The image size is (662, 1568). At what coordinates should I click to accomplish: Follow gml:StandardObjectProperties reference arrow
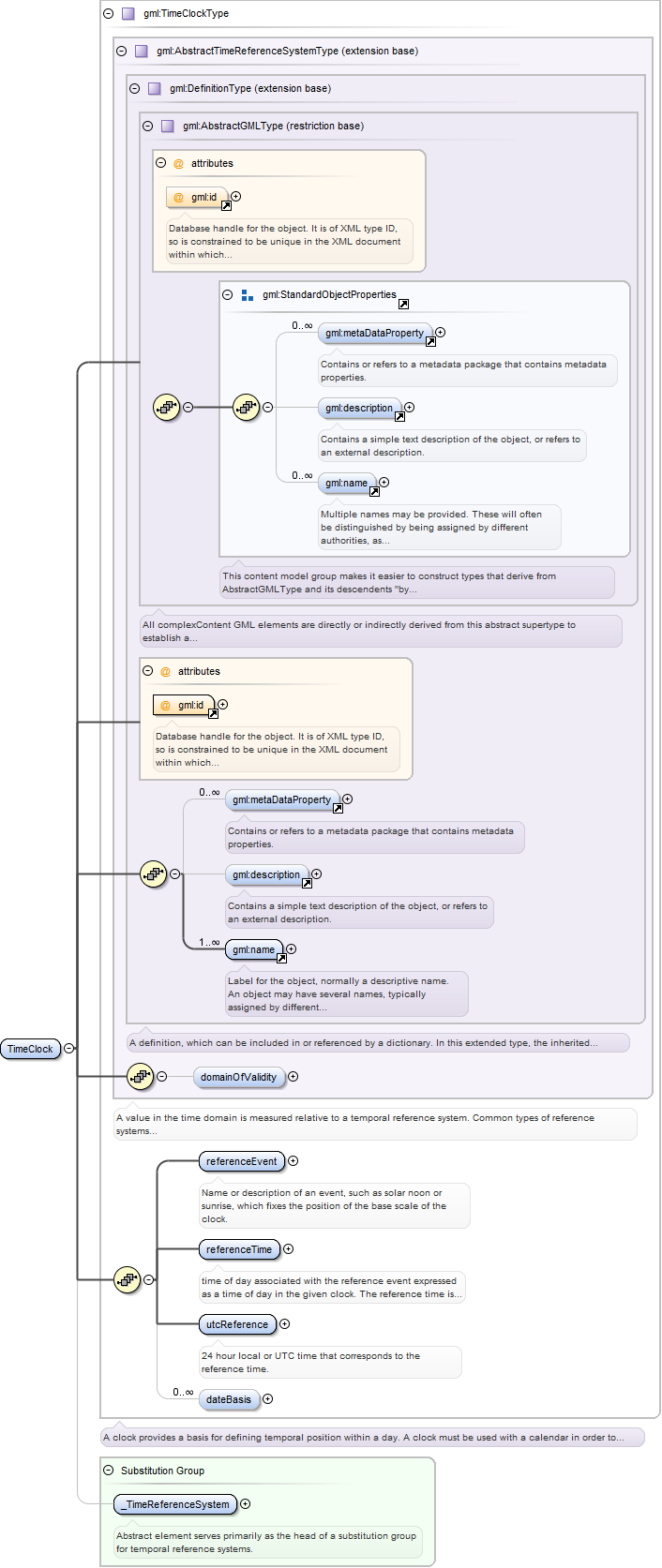(x=403, y=305)
